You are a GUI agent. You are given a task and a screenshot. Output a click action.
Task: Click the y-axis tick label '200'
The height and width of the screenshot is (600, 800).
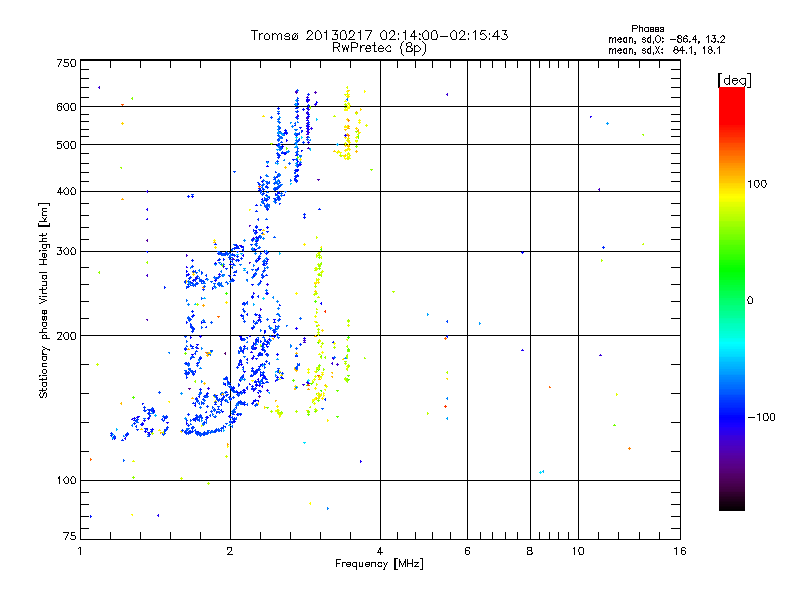pos(66,336)
